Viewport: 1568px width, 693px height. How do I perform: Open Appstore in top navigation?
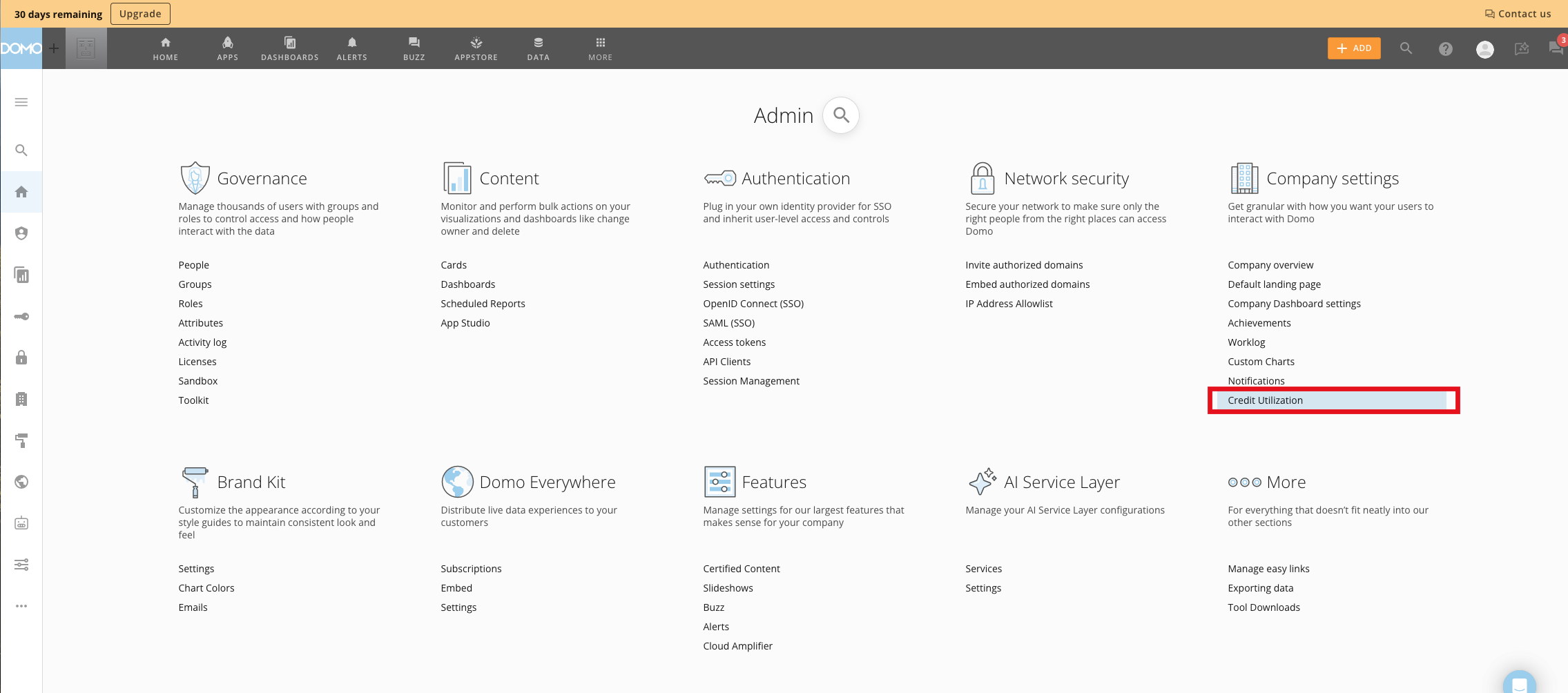coord(476,48)
